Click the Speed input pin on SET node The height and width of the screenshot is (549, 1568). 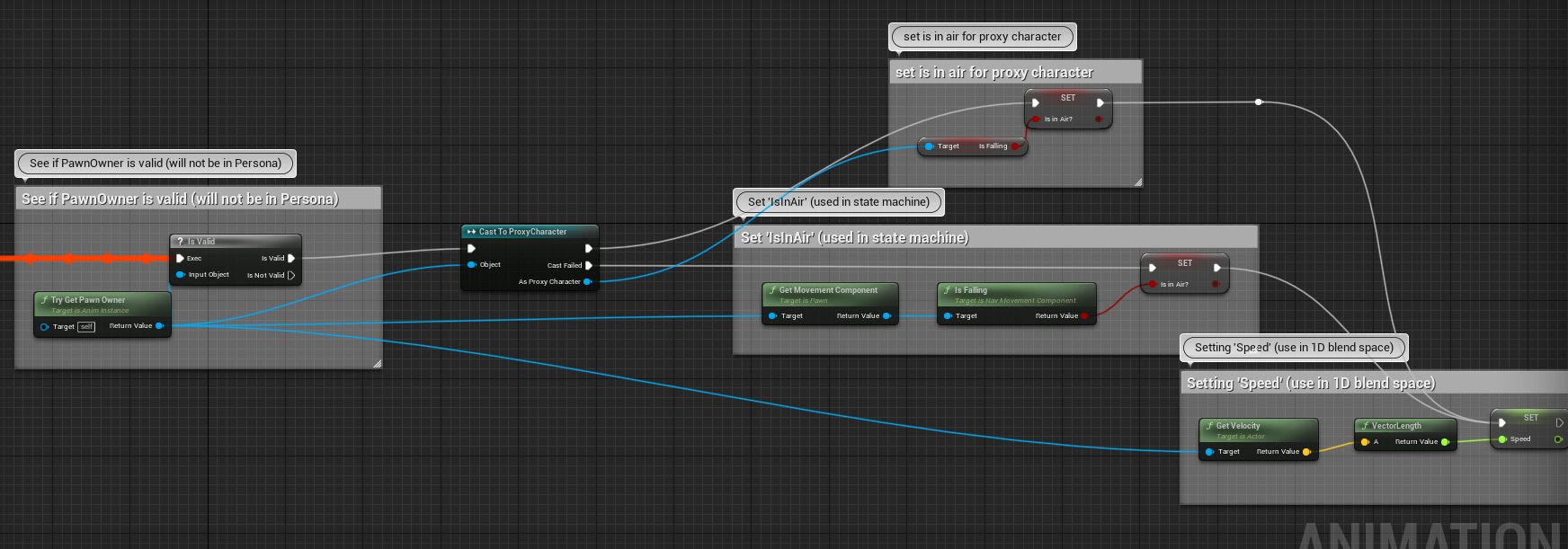click(1502, 439)
